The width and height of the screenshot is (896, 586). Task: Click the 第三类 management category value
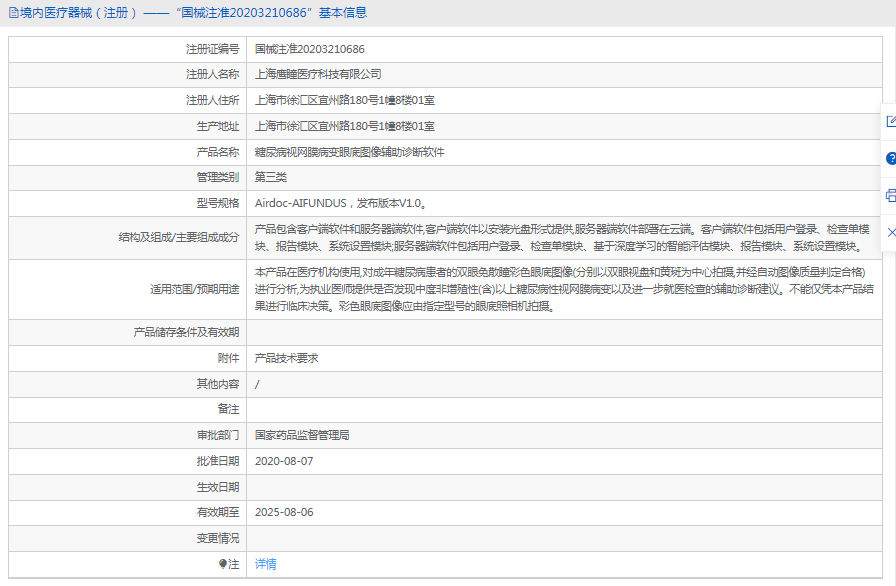[x=270, y=177]
